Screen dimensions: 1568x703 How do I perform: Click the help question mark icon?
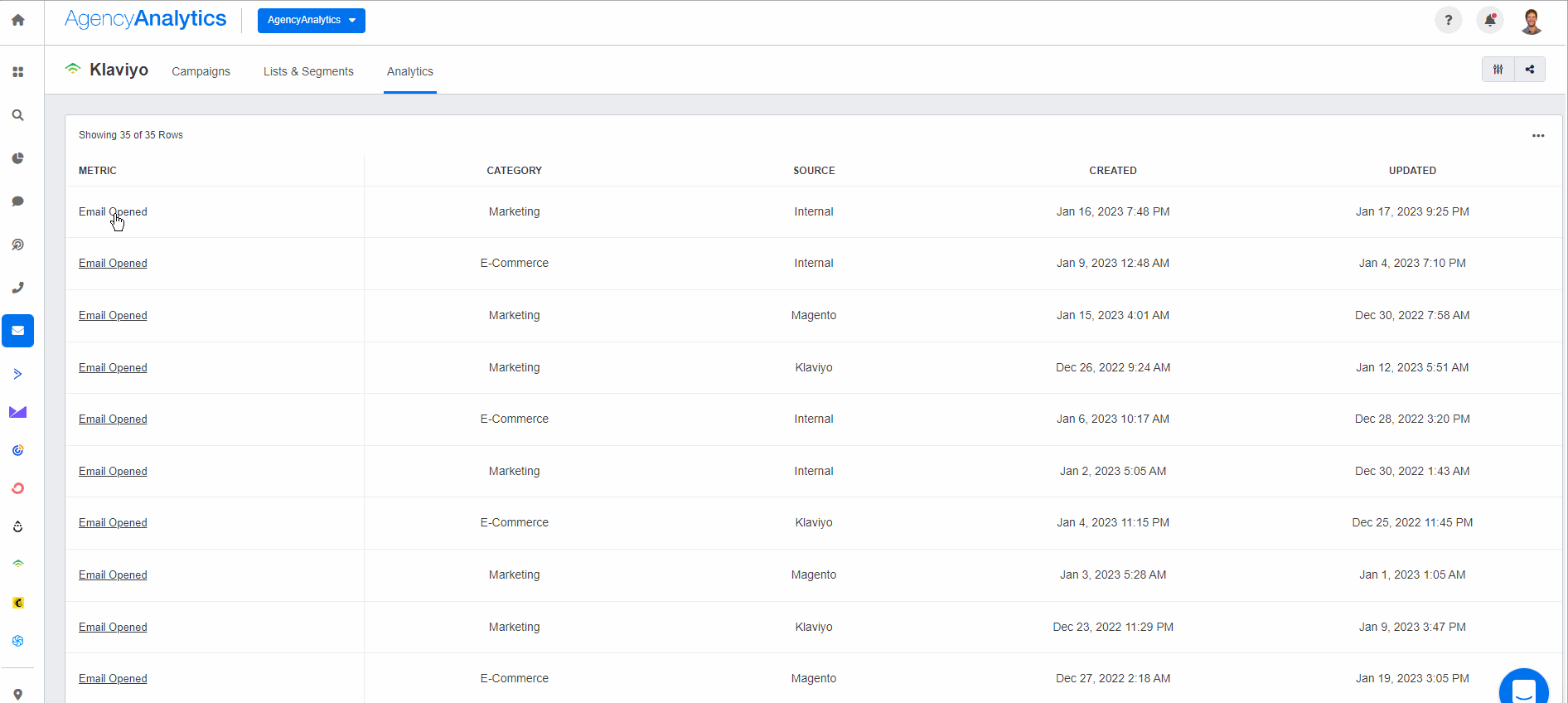(1448, 20)
